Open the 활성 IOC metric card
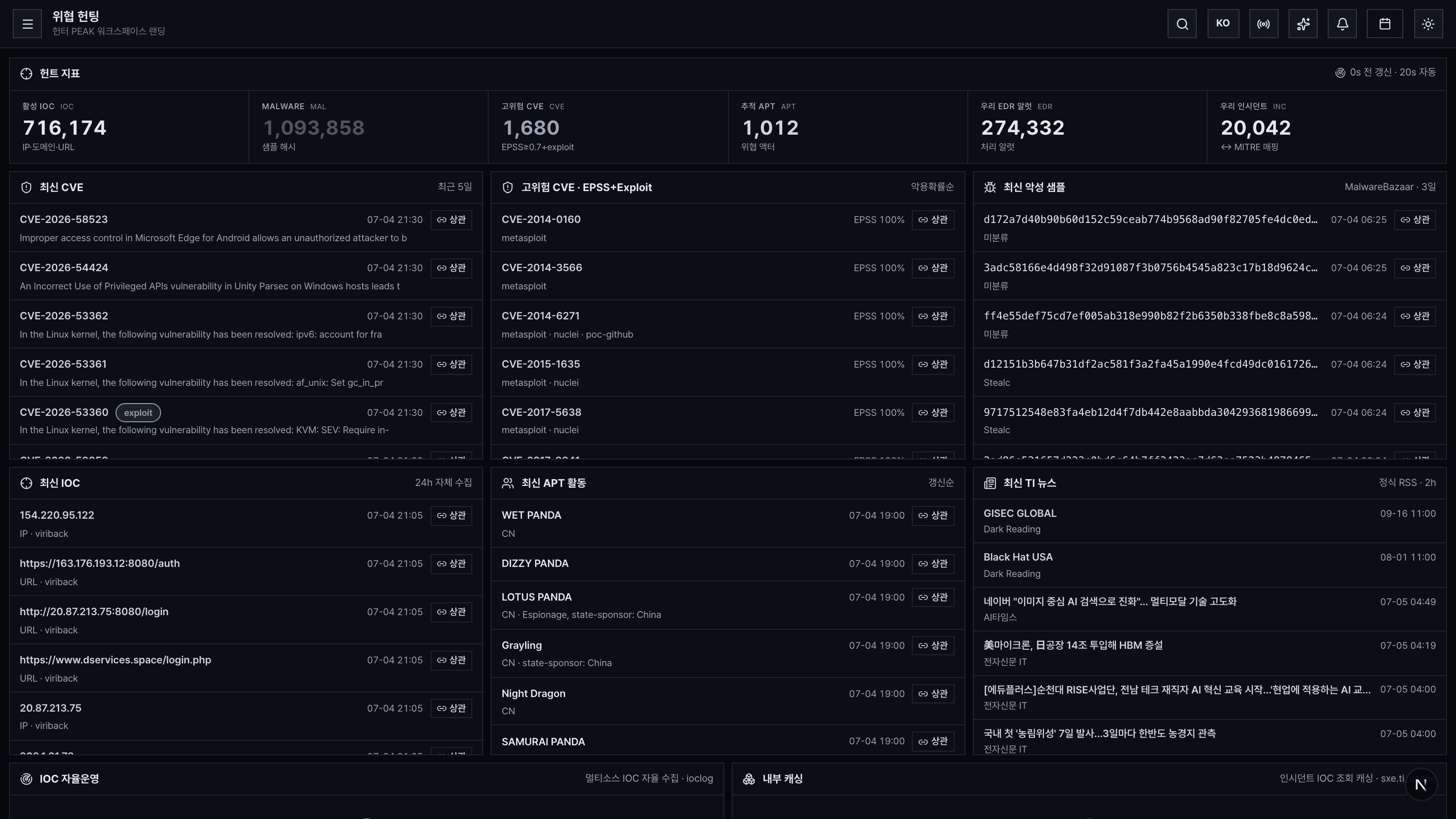Screen dimensions: 1456x819 coord(129,126)
